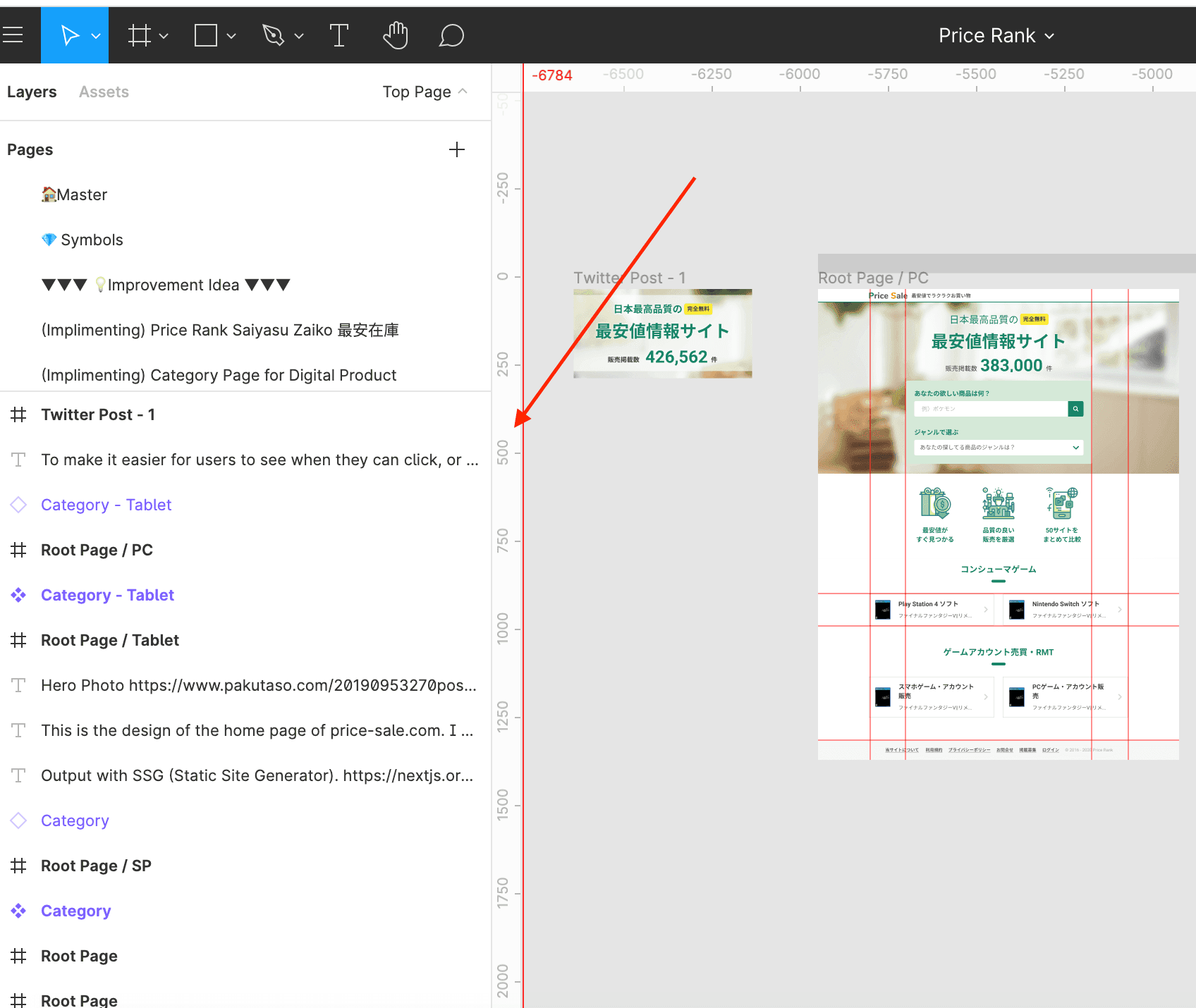This screenshot has width=1196, height=1008.
Task: Open Frame tool options dropdown
Action: click(x=164, y=36)
